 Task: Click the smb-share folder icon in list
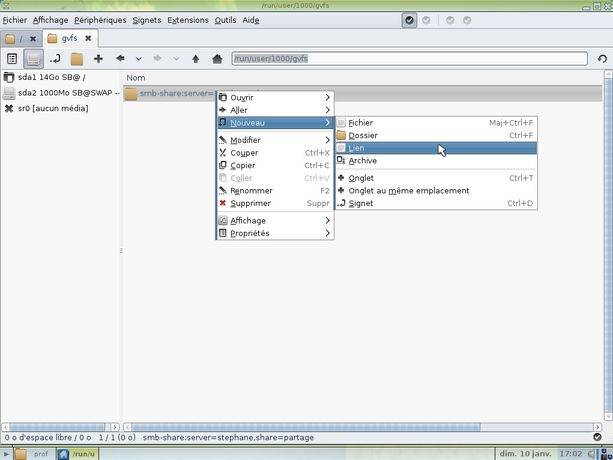pos(131,93)
